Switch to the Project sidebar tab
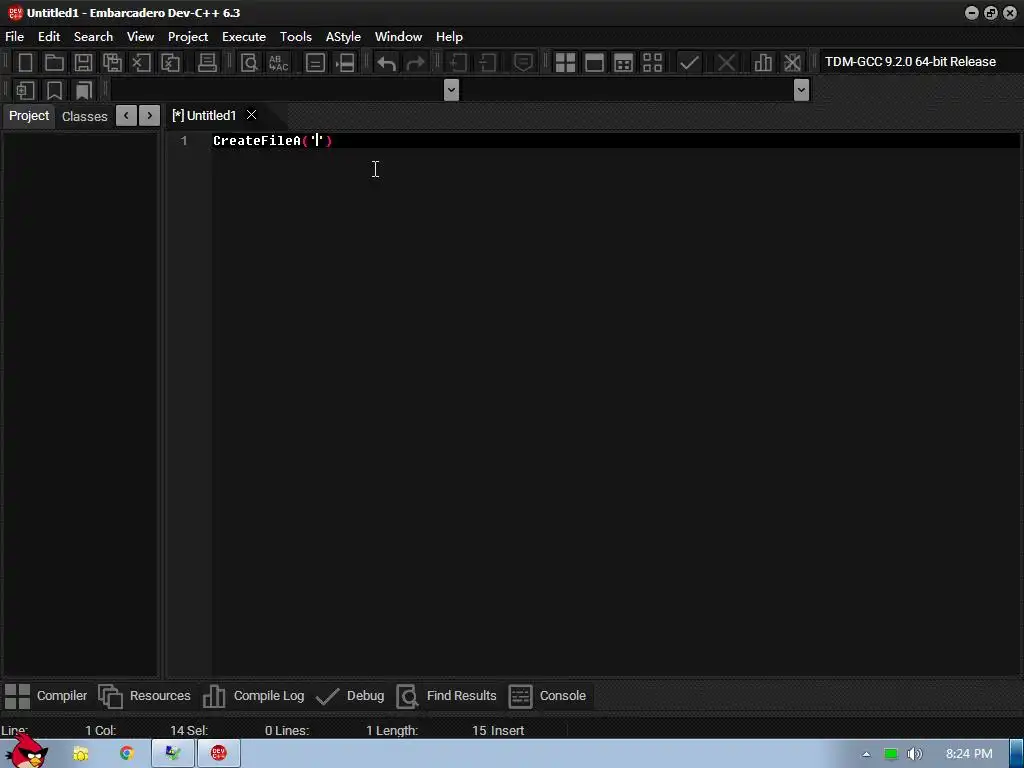 (x=29, y=116)
